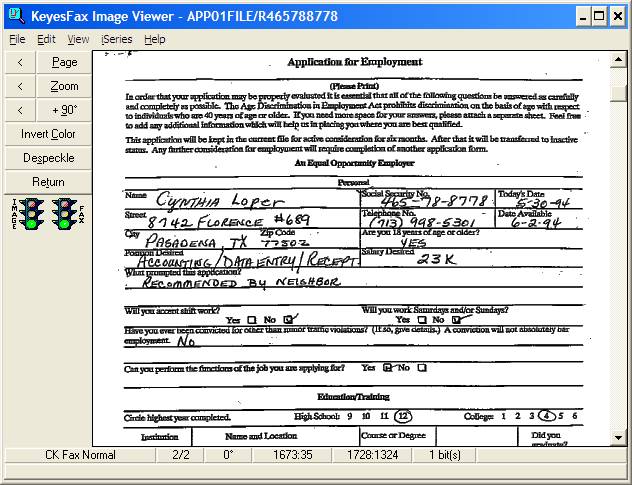Open the Help menu
632x485 pixels.
[x=155, y=39]
